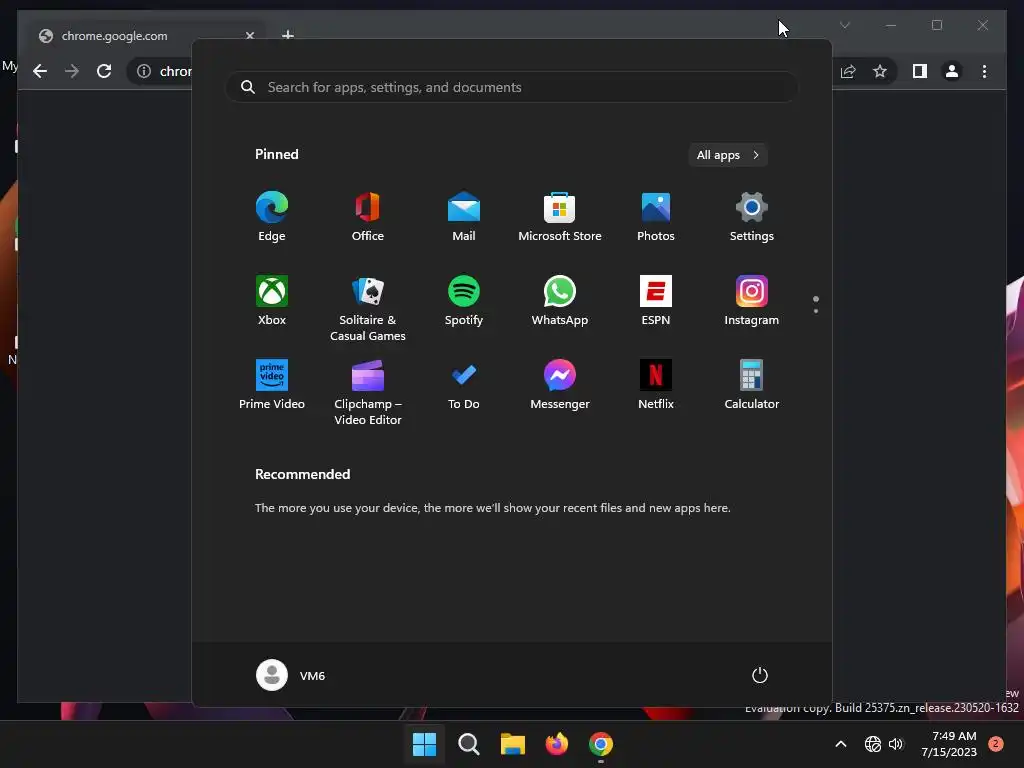Focus the Start menu search box
The width and height of the screenshot is (1024, 768).
pyautogui.click(x=511, y=87)
